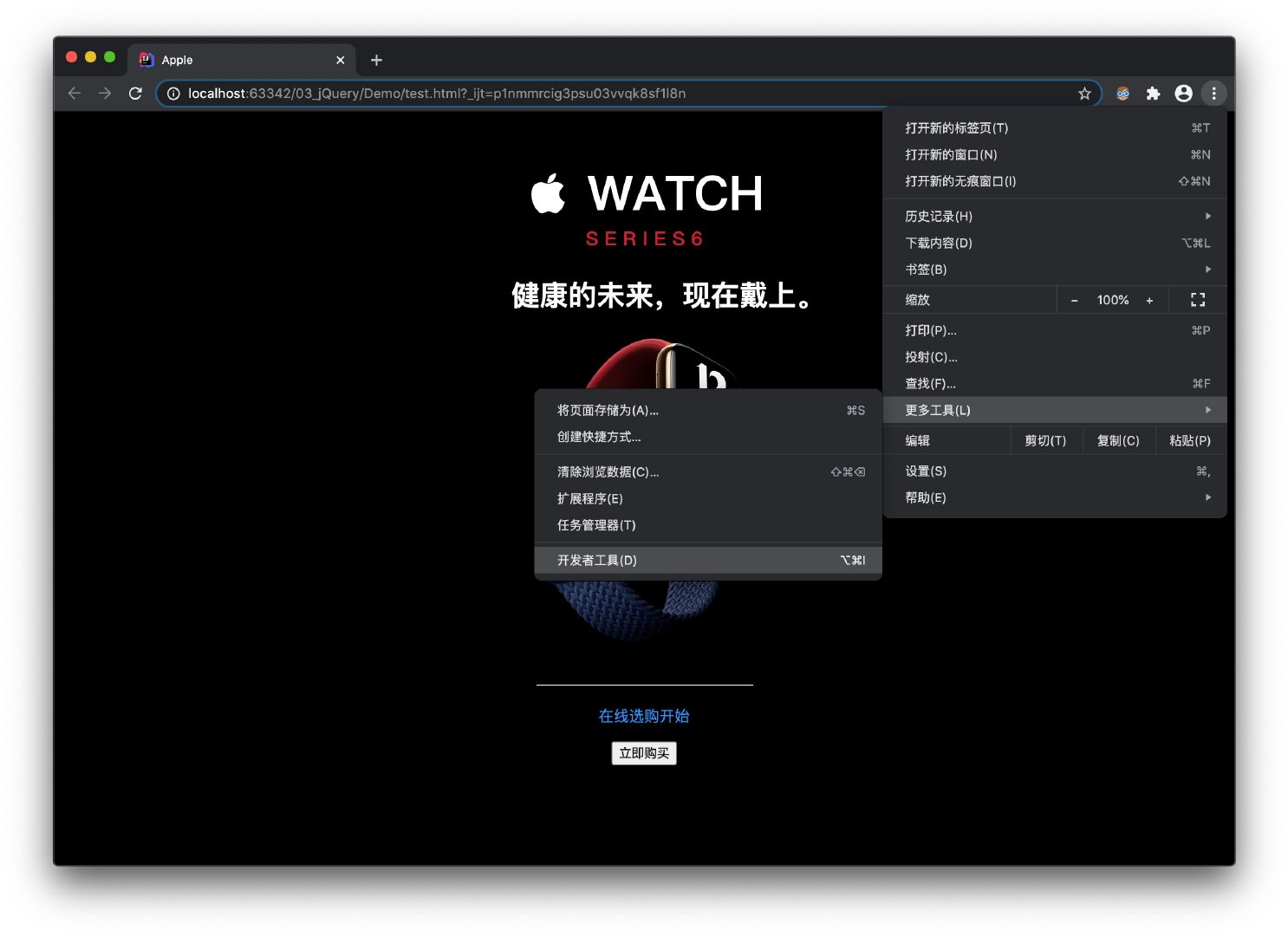Decrease zoom with the minus button

click(1074, 300)
